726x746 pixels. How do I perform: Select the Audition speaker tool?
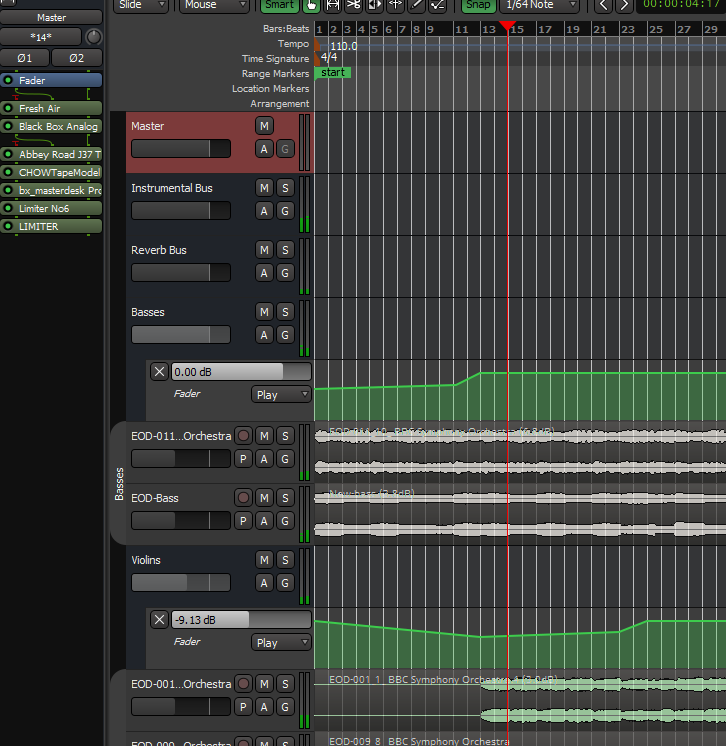point(374,4)
